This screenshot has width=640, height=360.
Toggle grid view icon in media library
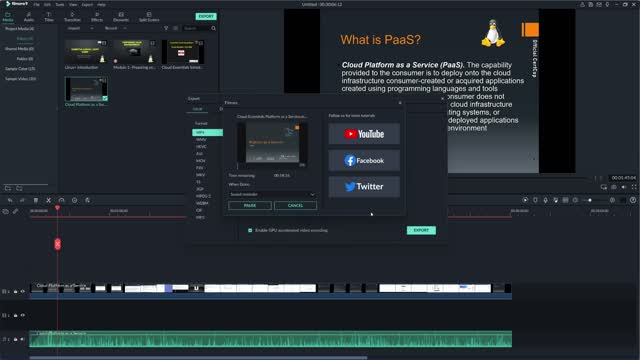click(176, 28)
